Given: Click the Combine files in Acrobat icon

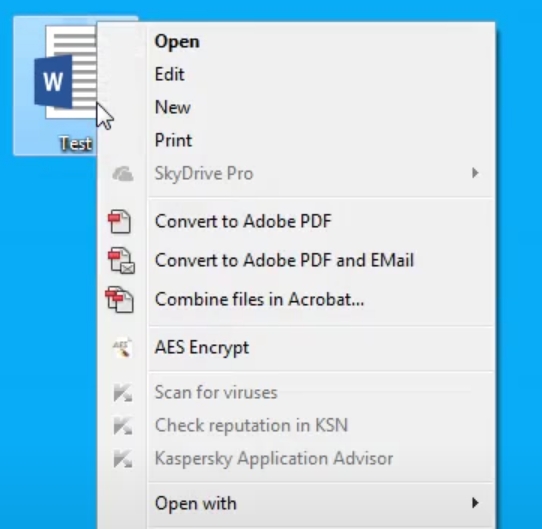Looking at the screenshot, I should click(x=120, y=299).
